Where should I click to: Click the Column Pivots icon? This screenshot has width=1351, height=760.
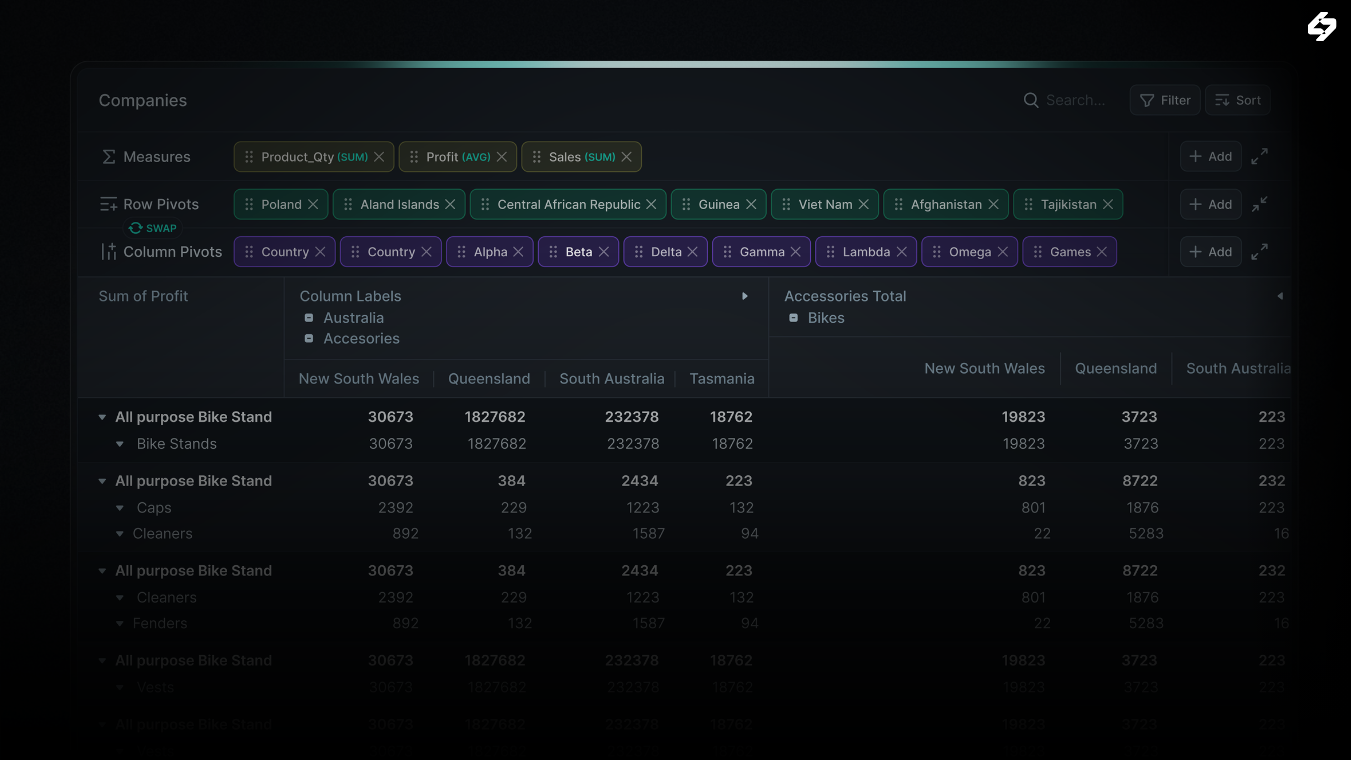pyautogui.click(x=109, y=252)
